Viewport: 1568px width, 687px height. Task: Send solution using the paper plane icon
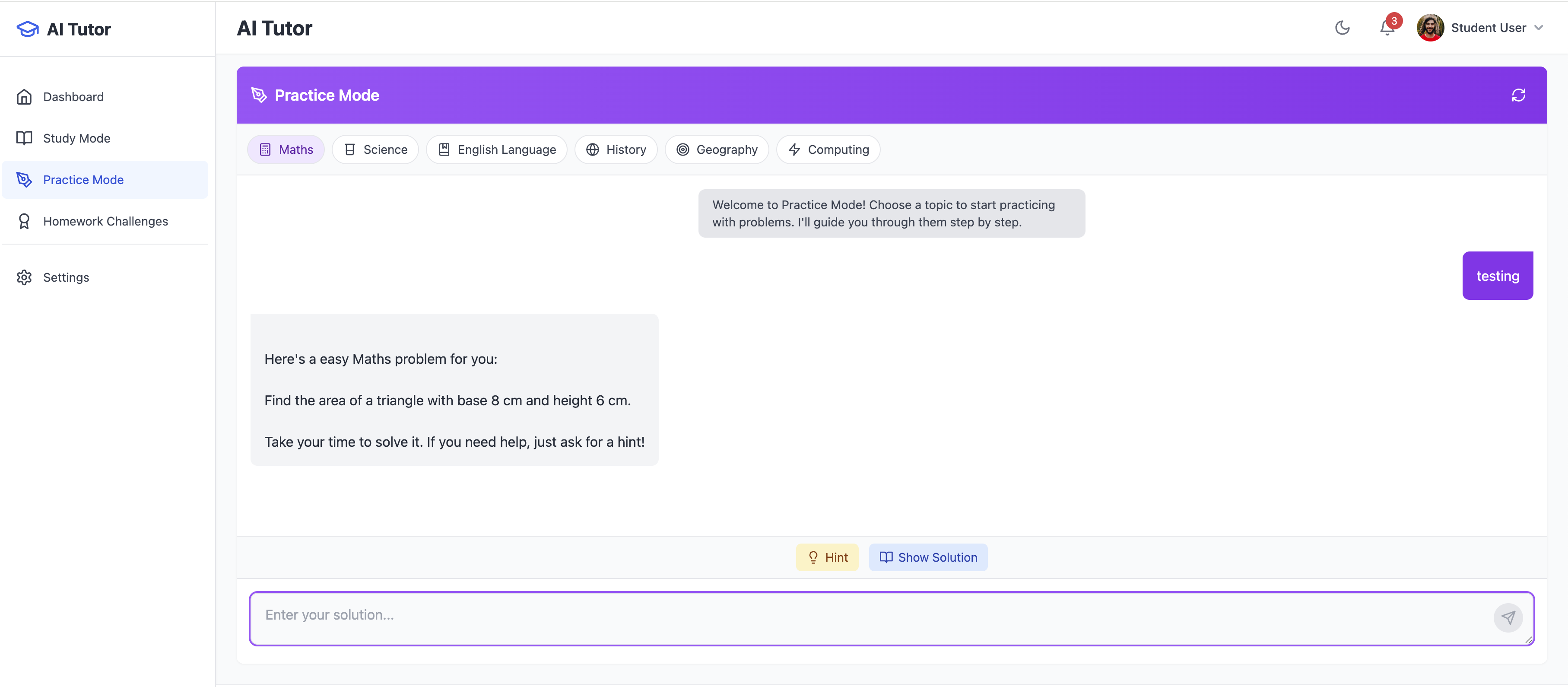coord(1508,617)
